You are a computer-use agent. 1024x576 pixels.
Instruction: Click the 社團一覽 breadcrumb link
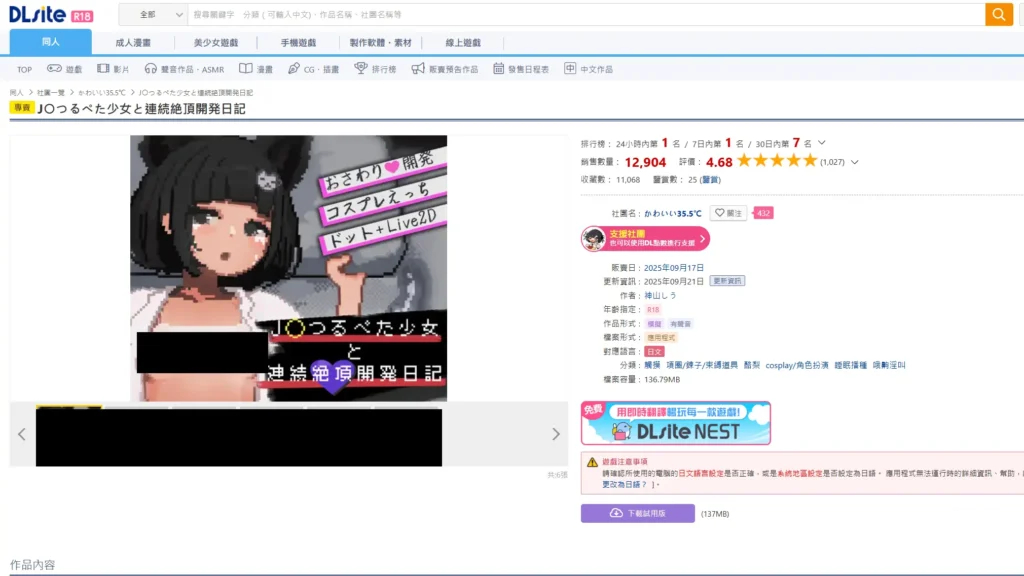coord(51,93)
